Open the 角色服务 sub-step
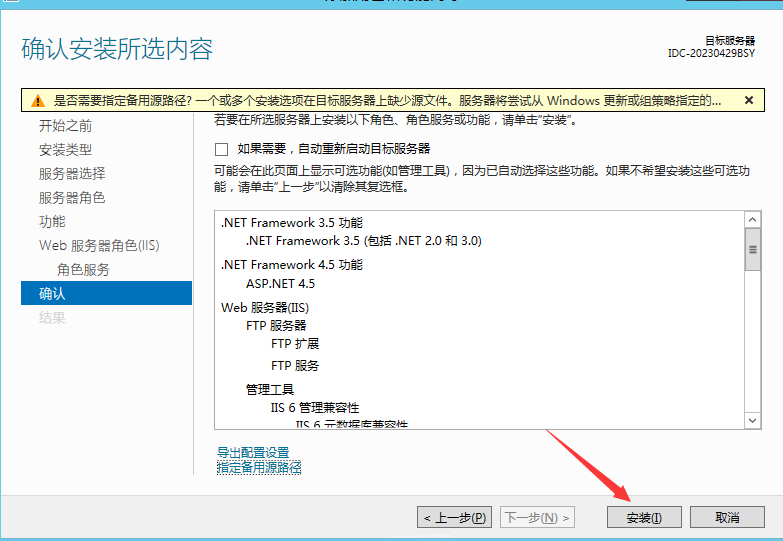 [x=83, y=270]
